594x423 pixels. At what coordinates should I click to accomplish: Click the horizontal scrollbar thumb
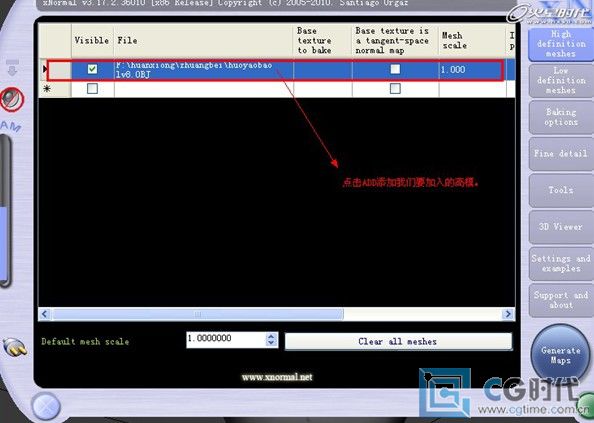coord(198,314)
